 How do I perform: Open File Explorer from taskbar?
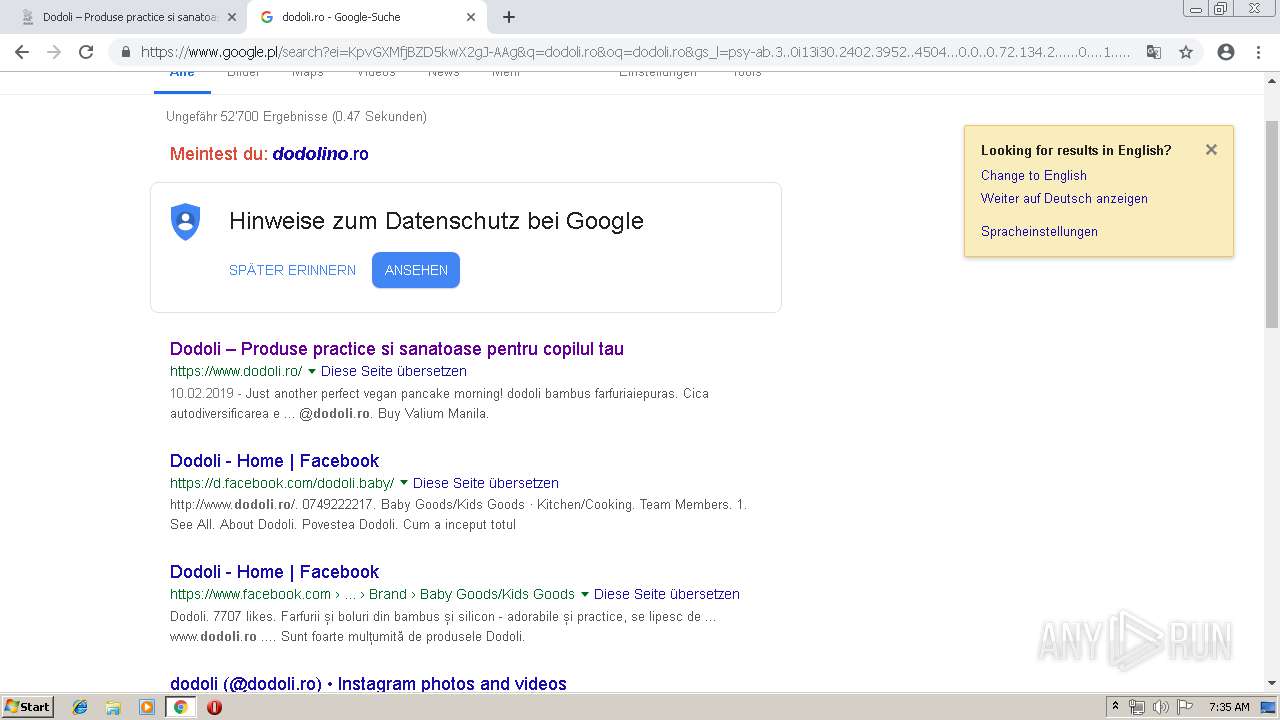pos(113,707)
